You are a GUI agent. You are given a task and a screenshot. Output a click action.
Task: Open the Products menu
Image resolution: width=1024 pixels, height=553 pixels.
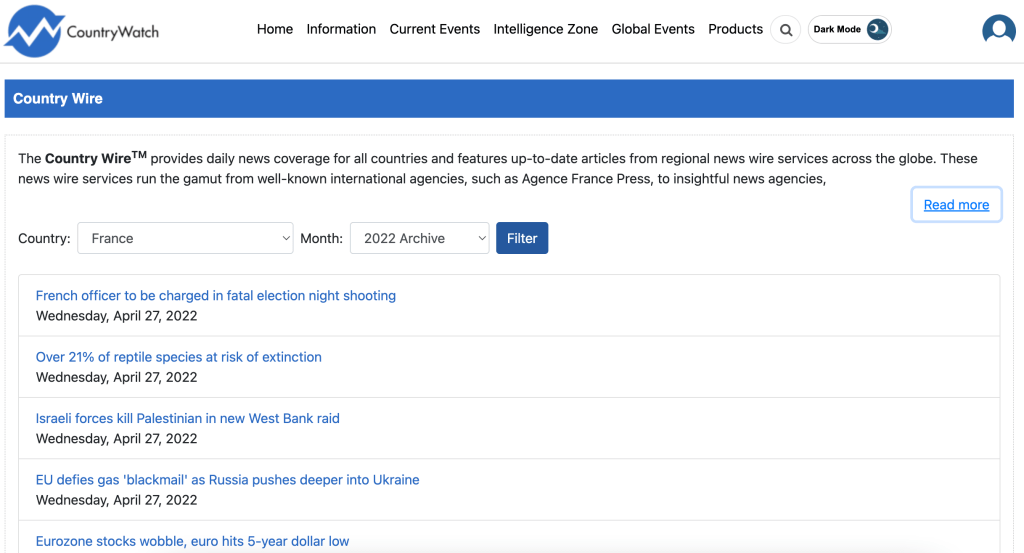[x=735, y=29]
